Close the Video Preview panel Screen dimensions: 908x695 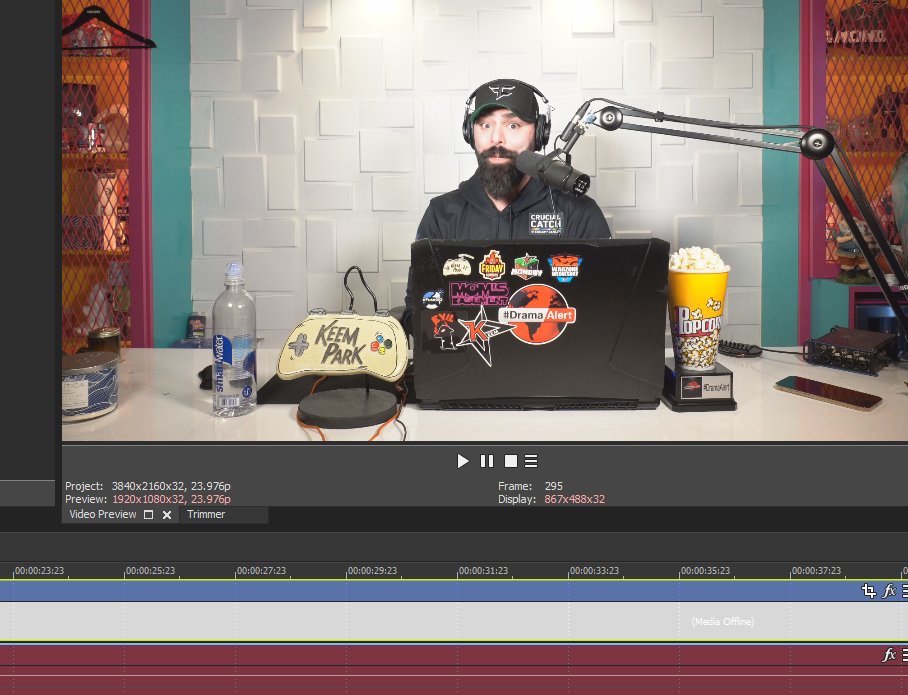[x=167, y=515]
